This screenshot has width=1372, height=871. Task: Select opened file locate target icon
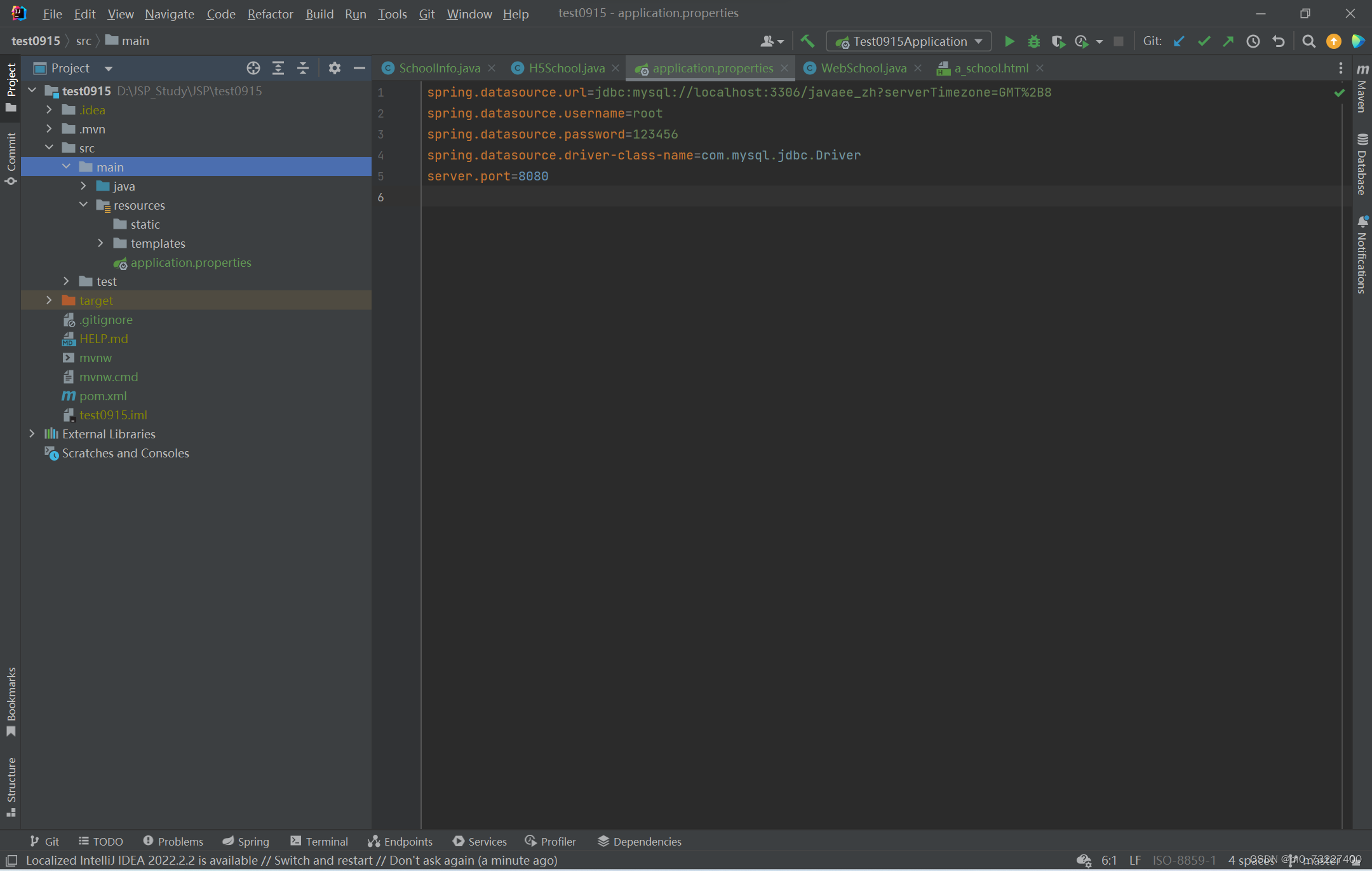coord(253,68)
